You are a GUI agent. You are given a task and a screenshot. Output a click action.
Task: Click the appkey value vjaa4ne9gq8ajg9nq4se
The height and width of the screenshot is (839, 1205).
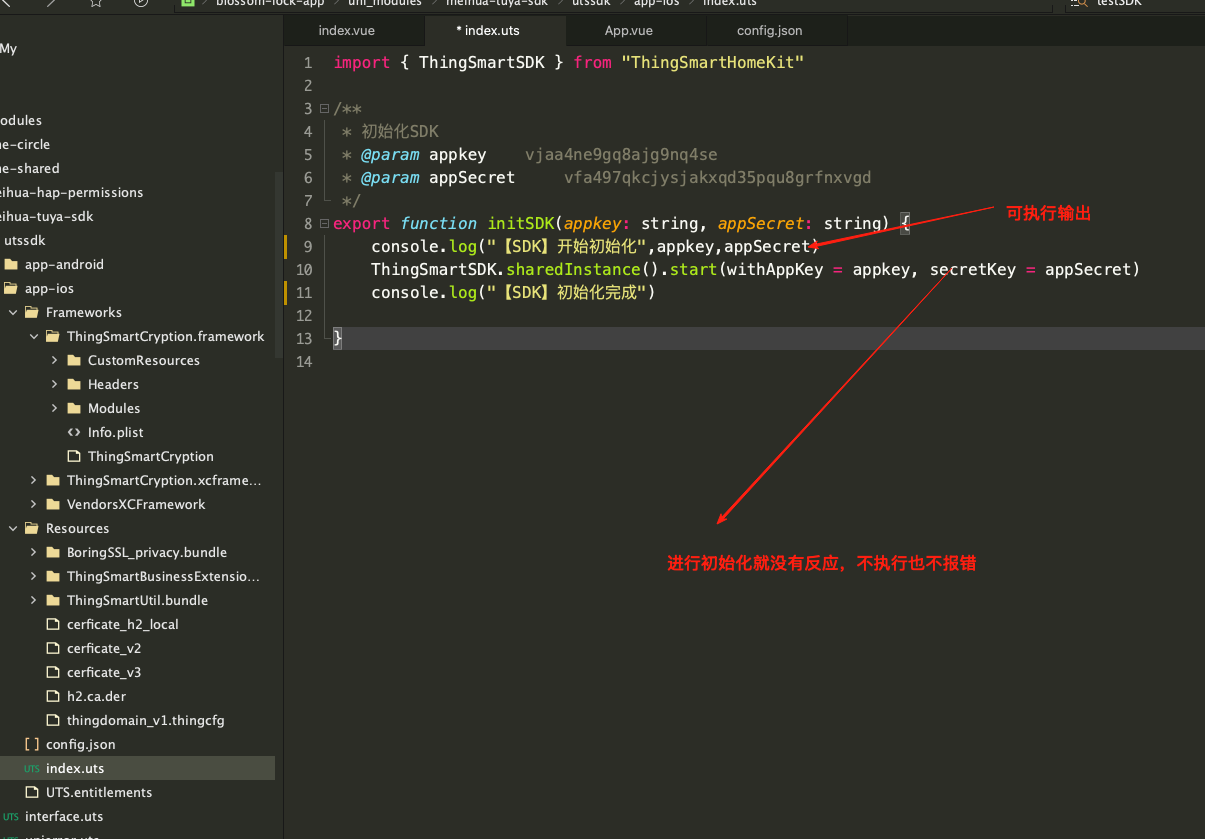coord(621,155)
